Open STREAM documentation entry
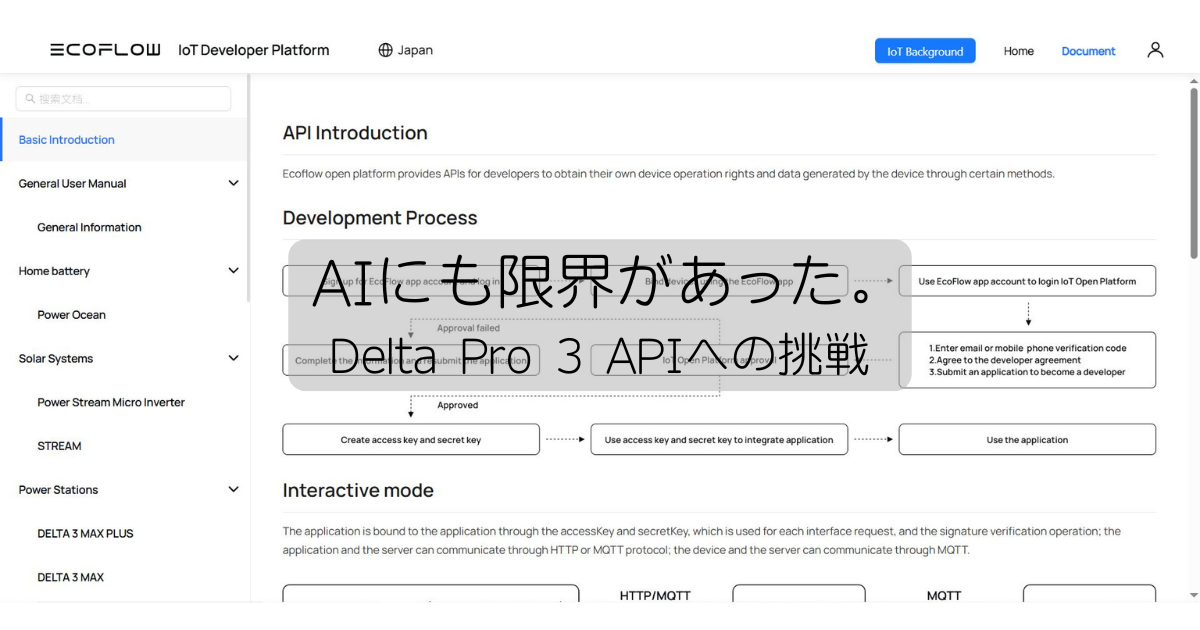Screen dimensions: 1200x630 (59, 446)
